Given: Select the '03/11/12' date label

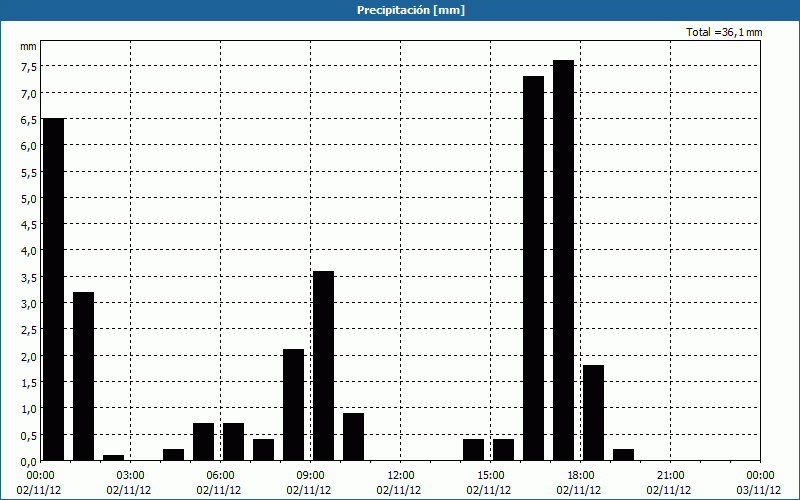Looking at the screenshot, I should click(x=759, y=491).
